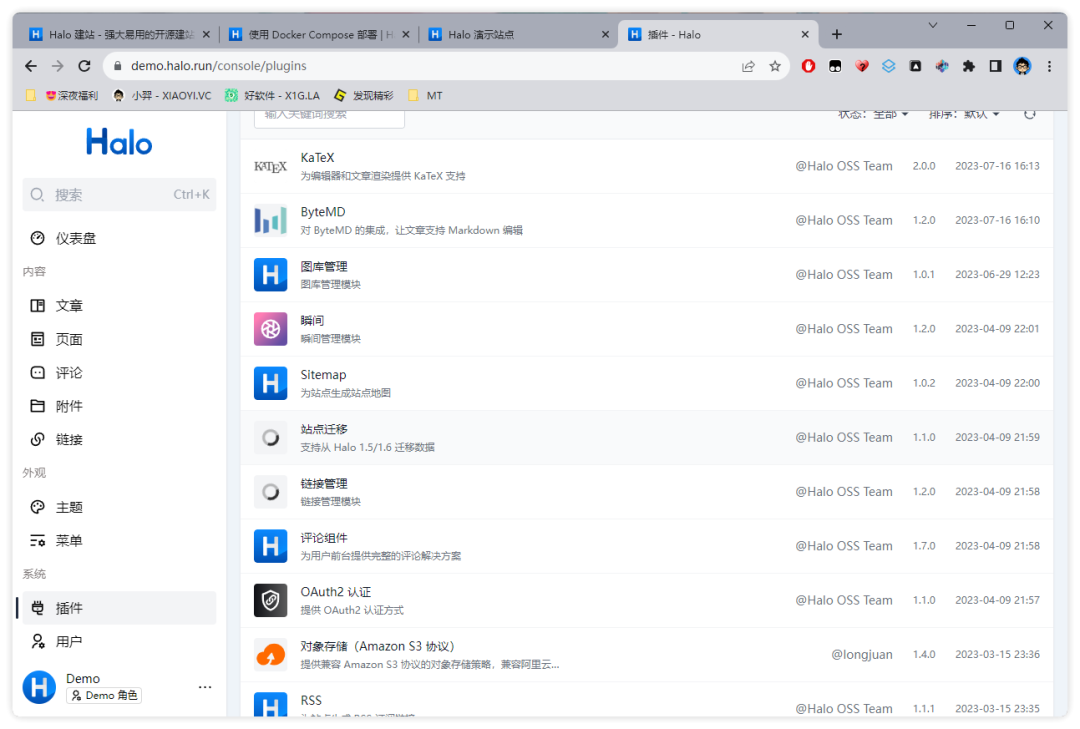The width and height of the screenshot is (1080, 729).
Task: Open the 仪表盘 dashboard sidebar item
Action: click(x=118, y=238)
